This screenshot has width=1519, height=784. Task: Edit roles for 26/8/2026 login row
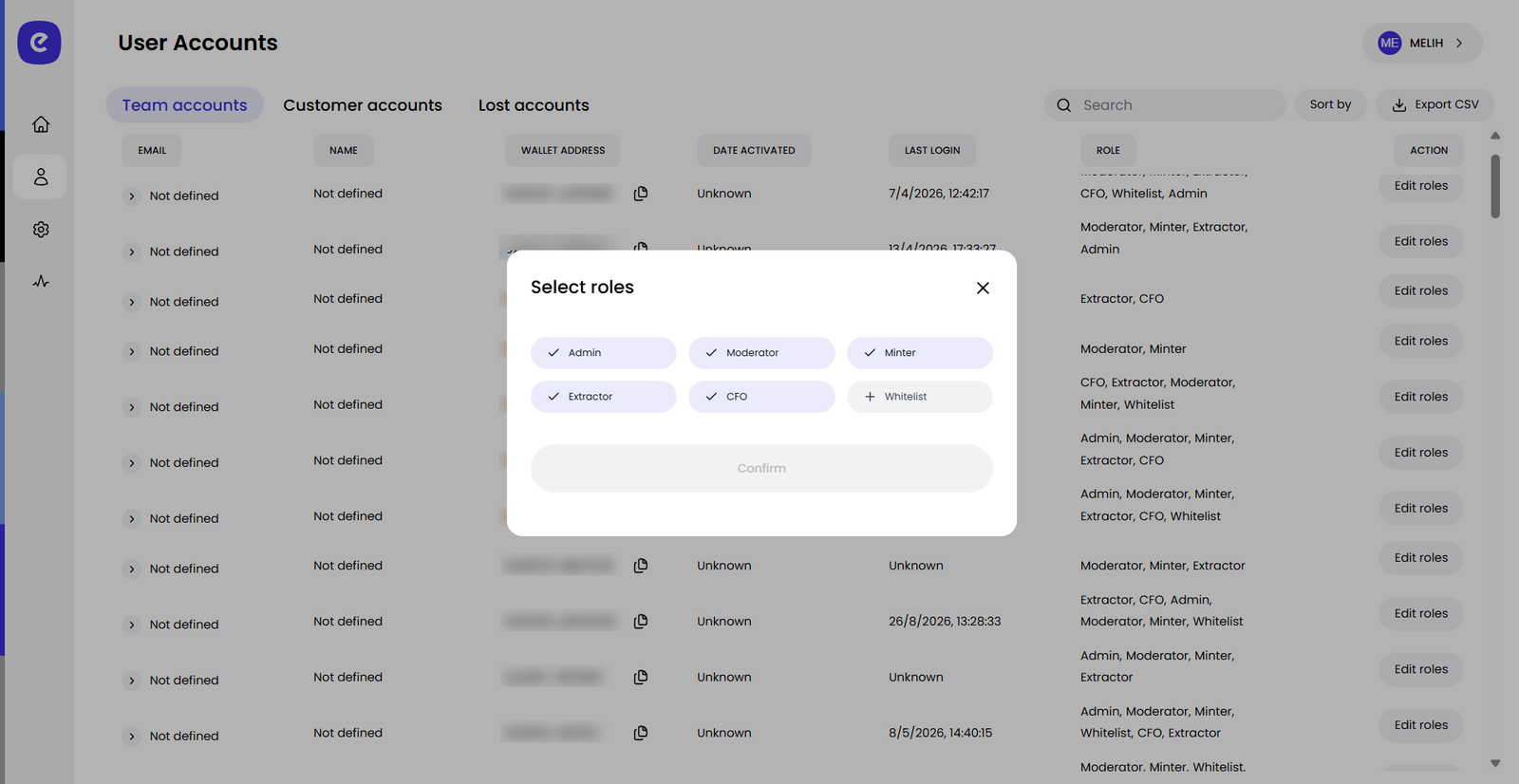(x=1421, y=614)
